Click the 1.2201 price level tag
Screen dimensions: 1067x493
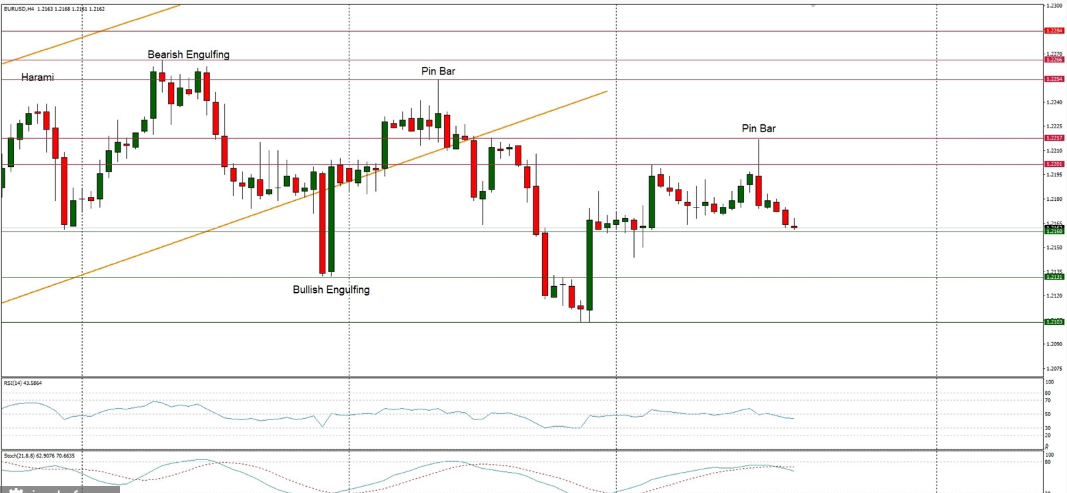click(x=1053, y=164)
